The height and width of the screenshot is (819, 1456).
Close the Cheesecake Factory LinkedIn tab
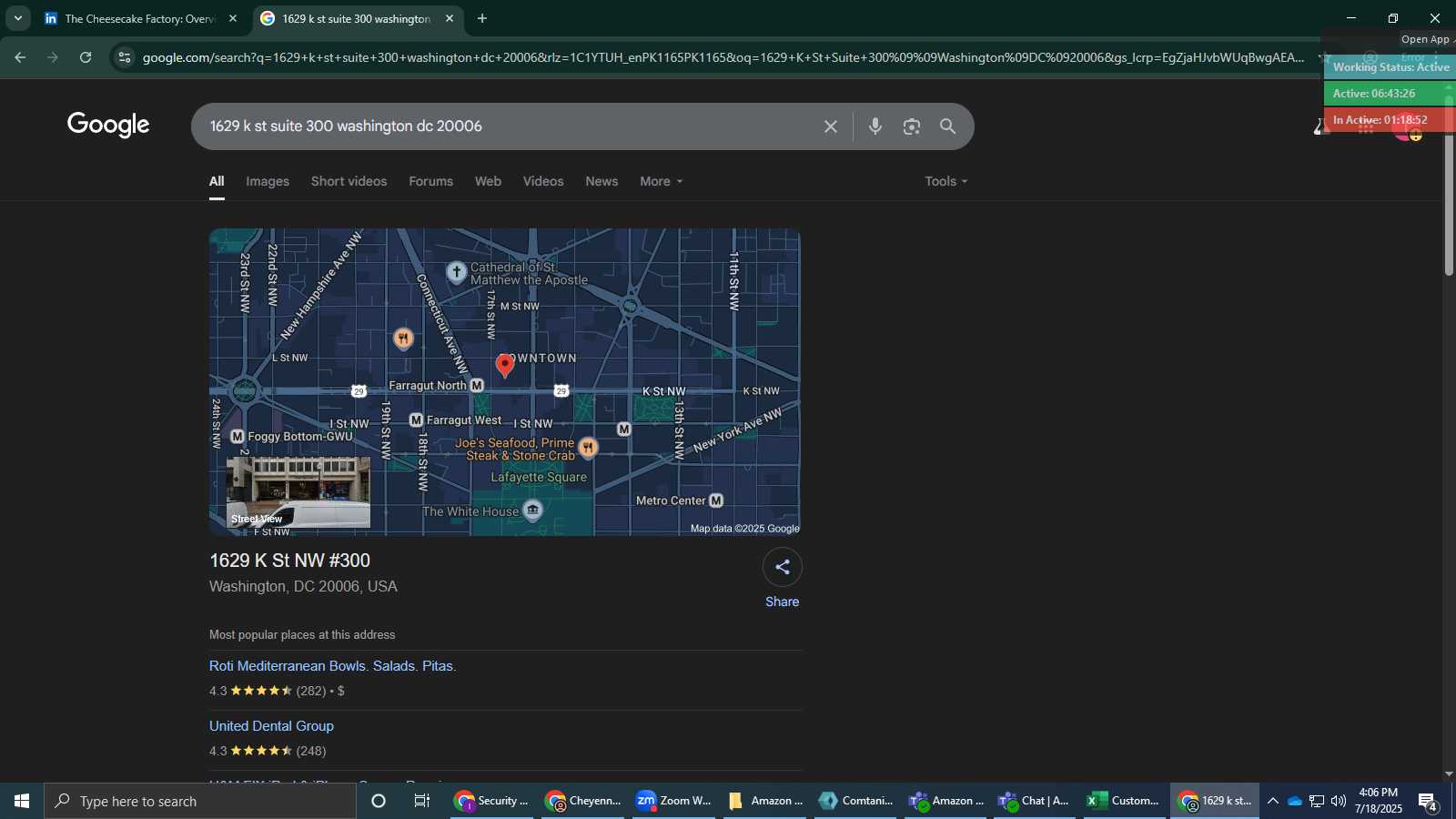click(233, 18)
